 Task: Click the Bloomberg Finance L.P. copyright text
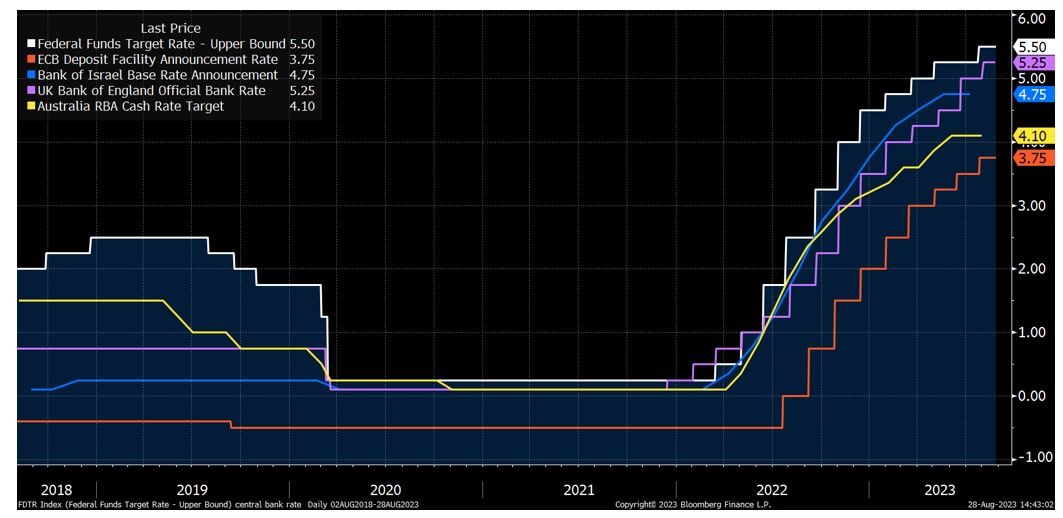coord(693,505)
